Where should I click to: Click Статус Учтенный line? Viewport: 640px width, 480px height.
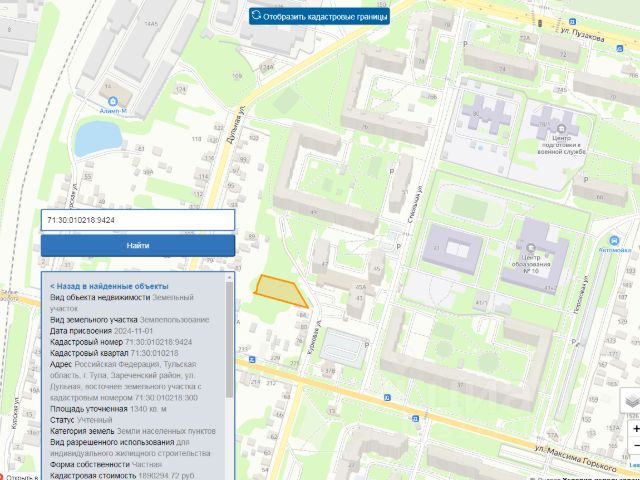(81, 420)
